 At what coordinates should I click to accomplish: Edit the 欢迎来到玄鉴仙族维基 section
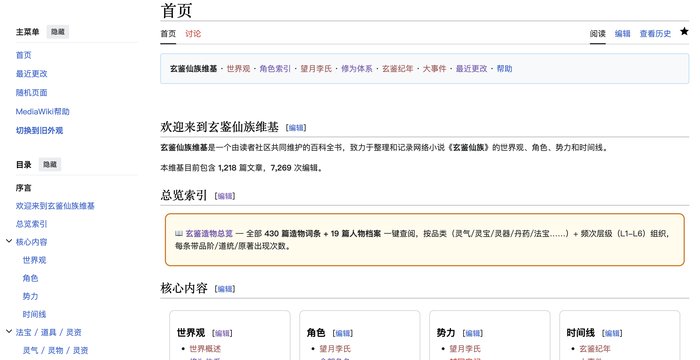click(296, 128)
